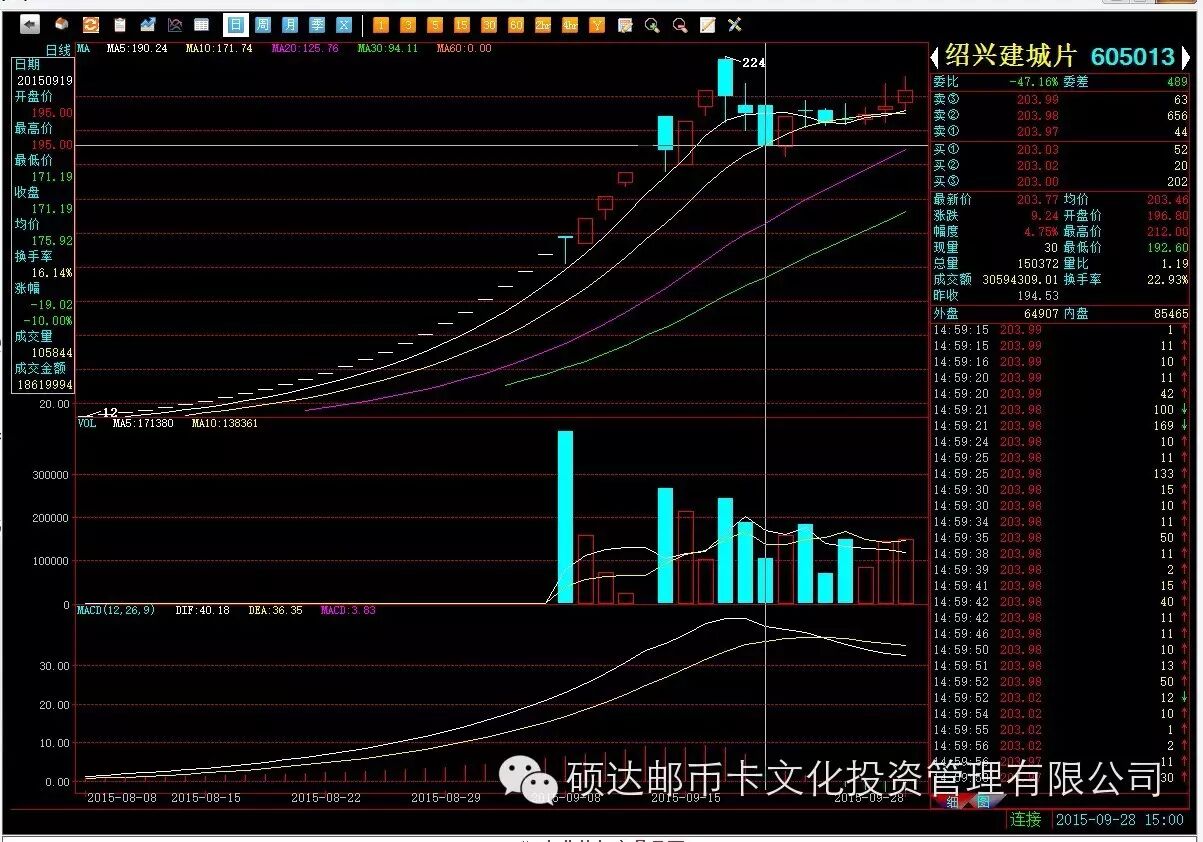The width and height of the screenshot is (1203, 842).
Task: Switch to monthly 月 period
Action: [x=290, y=24]
